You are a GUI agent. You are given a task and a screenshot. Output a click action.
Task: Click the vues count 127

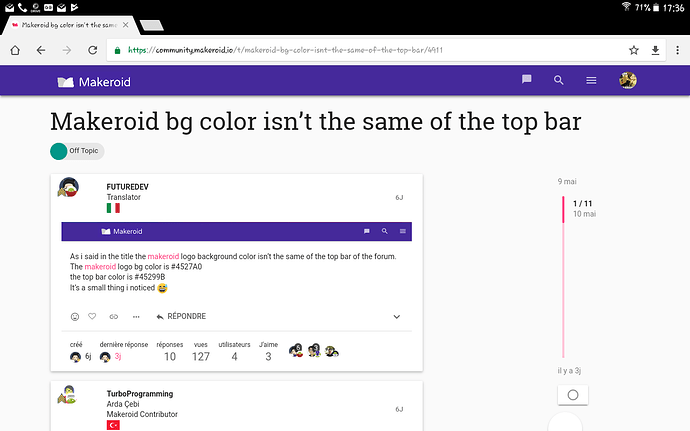201,357
